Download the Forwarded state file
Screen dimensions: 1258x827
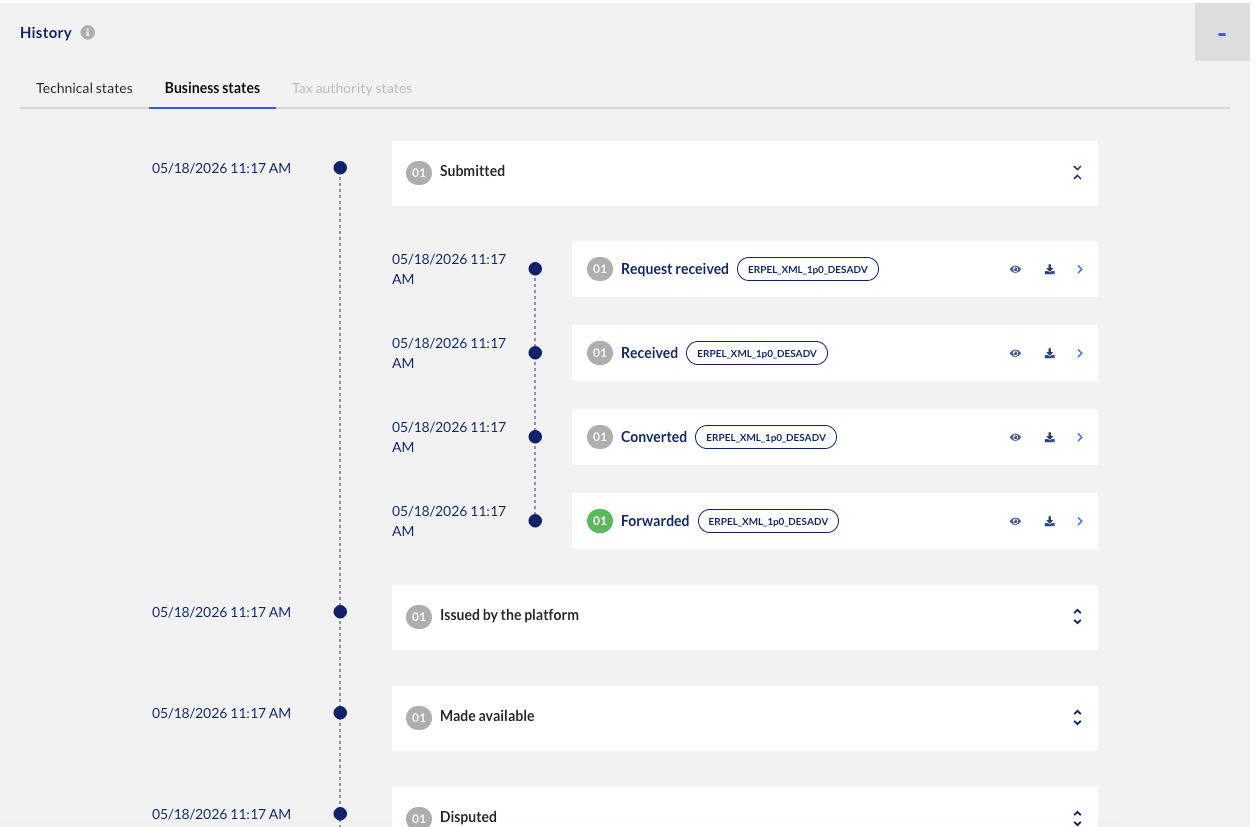click(x=1049, y=521)
